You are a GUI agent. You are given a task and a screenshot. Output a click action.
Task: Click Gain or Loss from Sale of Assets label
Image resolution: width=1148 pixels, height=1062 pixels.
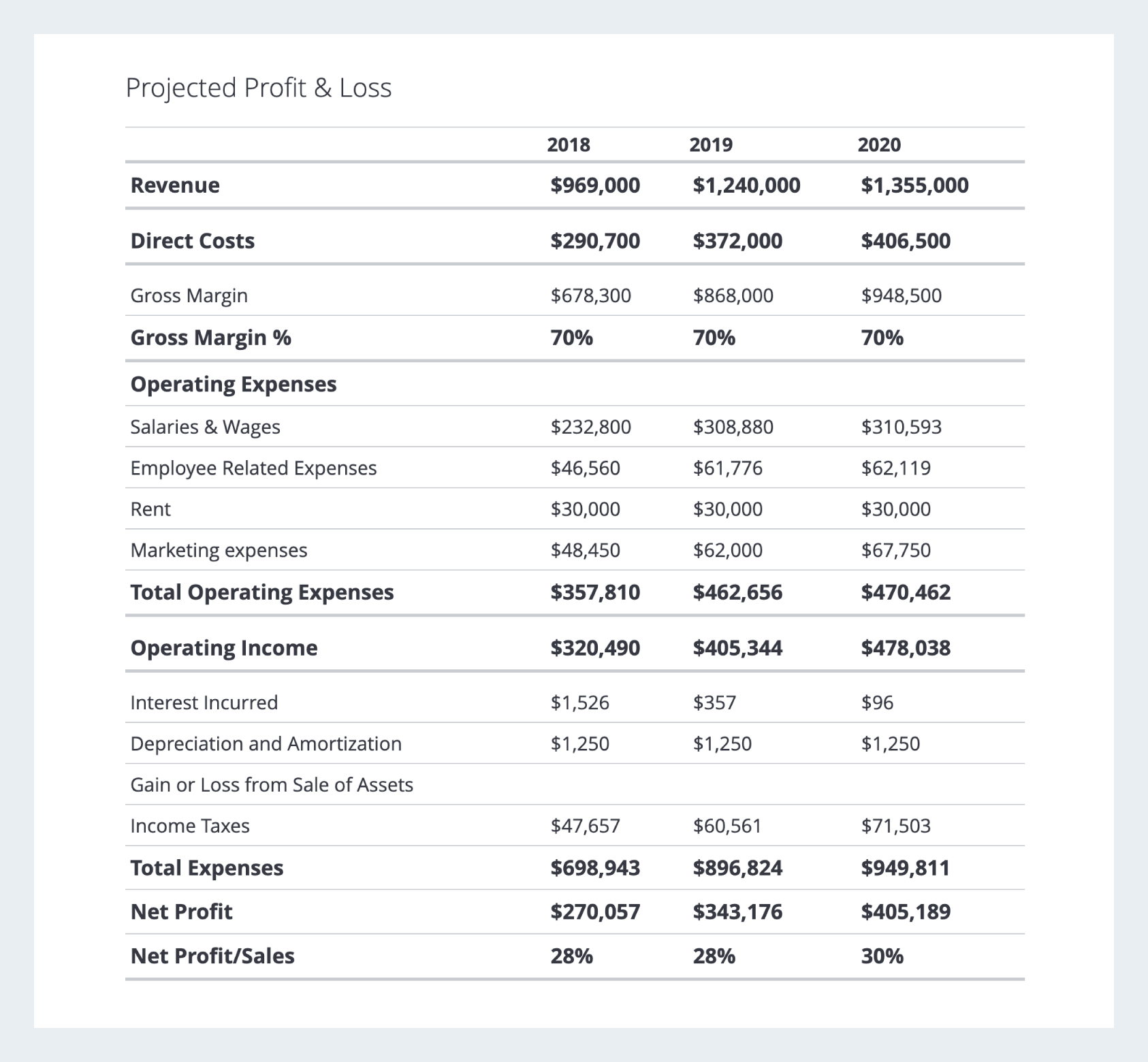[x=272, y=785]
